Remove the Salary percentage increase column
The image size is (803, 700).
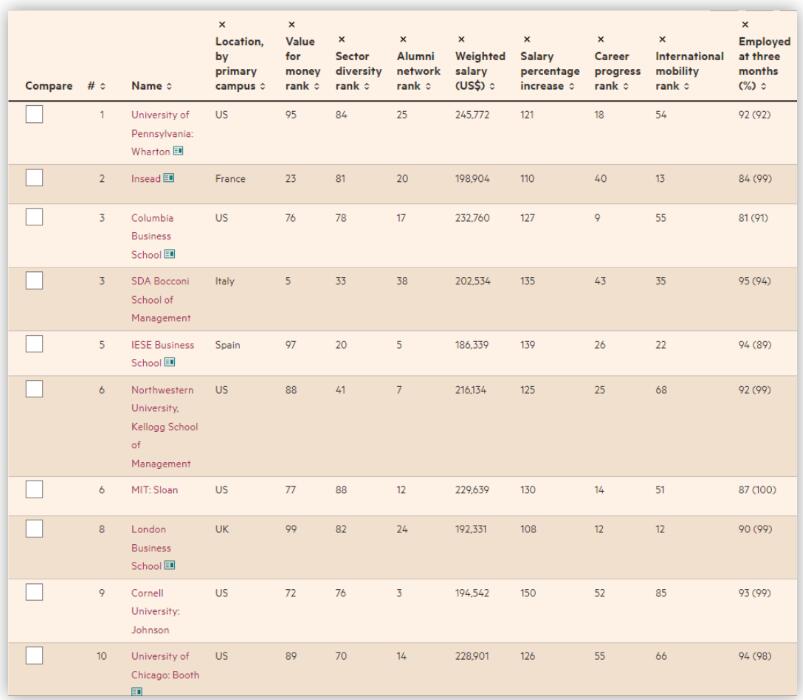pos(527,39)
